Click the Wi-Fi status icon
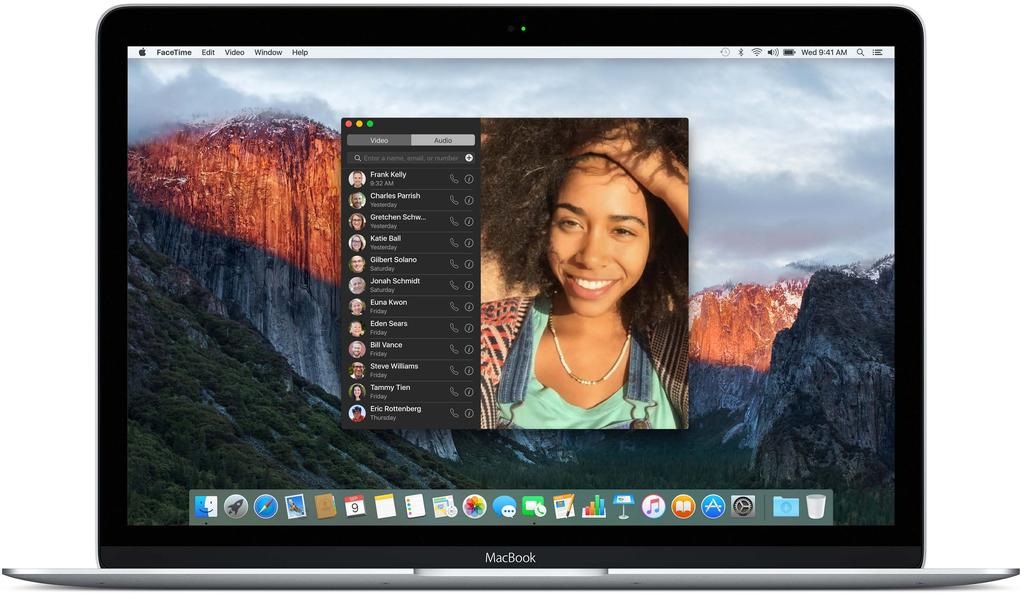 point(756,52)
